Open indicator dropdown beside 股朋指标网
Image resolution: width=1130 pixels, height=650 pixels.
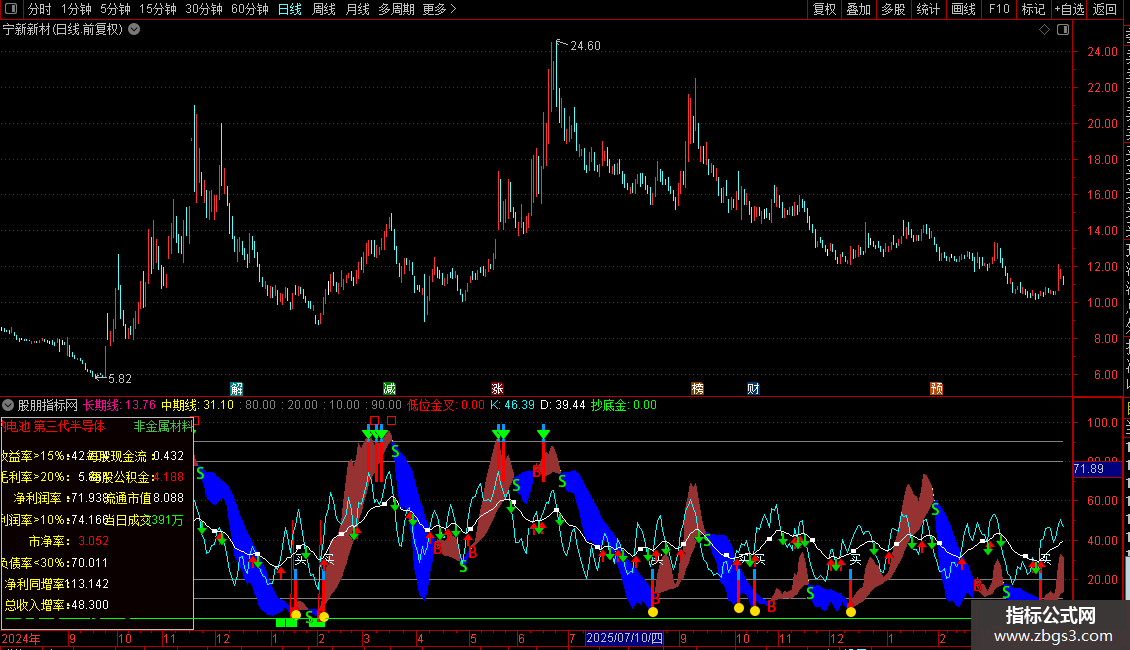click(8, 405)
